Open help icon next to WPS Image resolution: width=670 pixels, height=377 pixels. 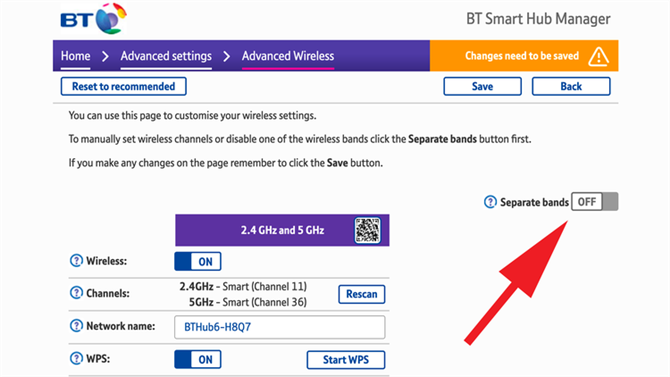(x=76, y=358)
